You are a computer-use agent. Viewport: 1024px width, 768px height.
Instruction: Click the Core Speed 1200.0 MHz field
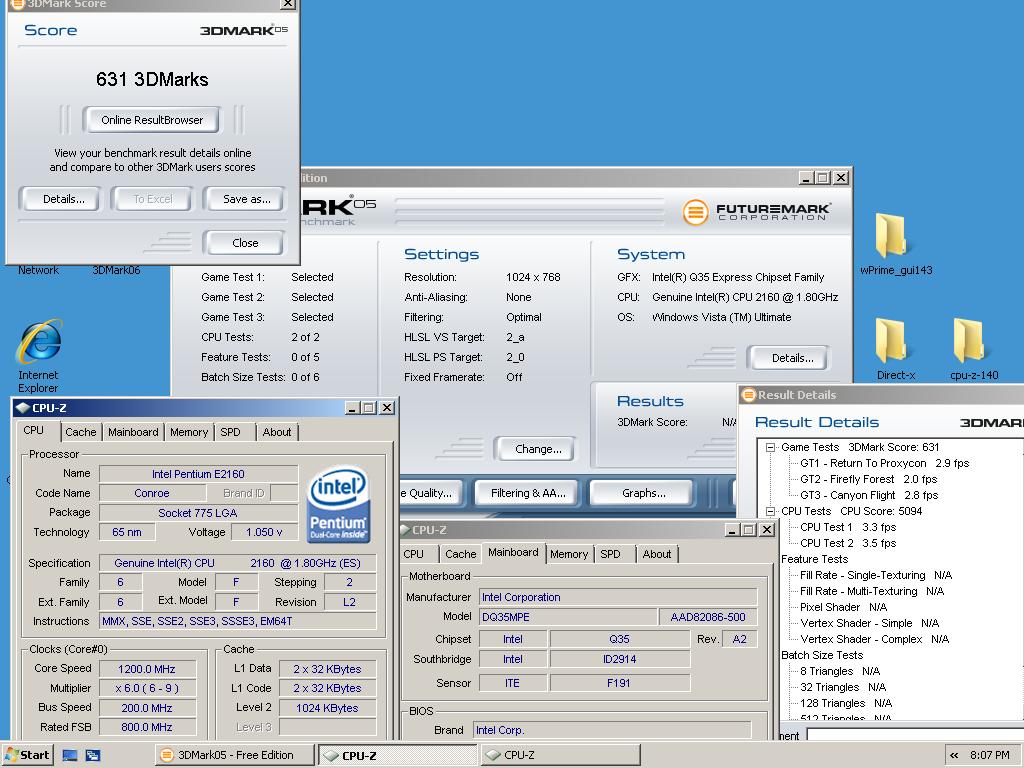click(x=146, y=669)
